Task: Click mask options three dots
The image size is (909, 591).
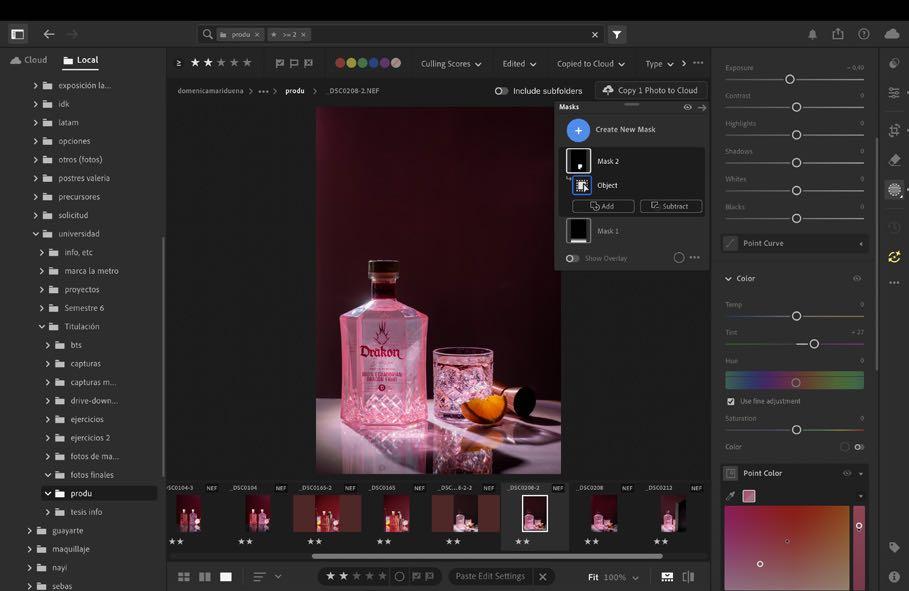Action: point(695,258)
